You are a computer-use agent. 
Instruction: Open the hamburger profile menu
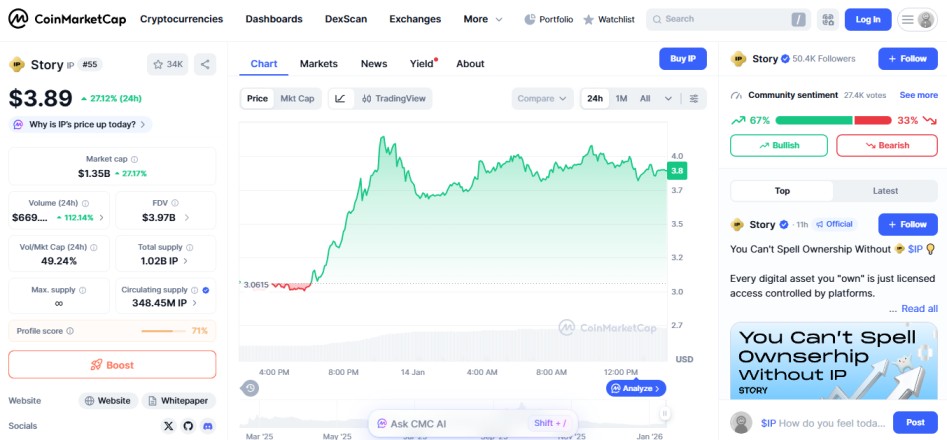(917, 19)
